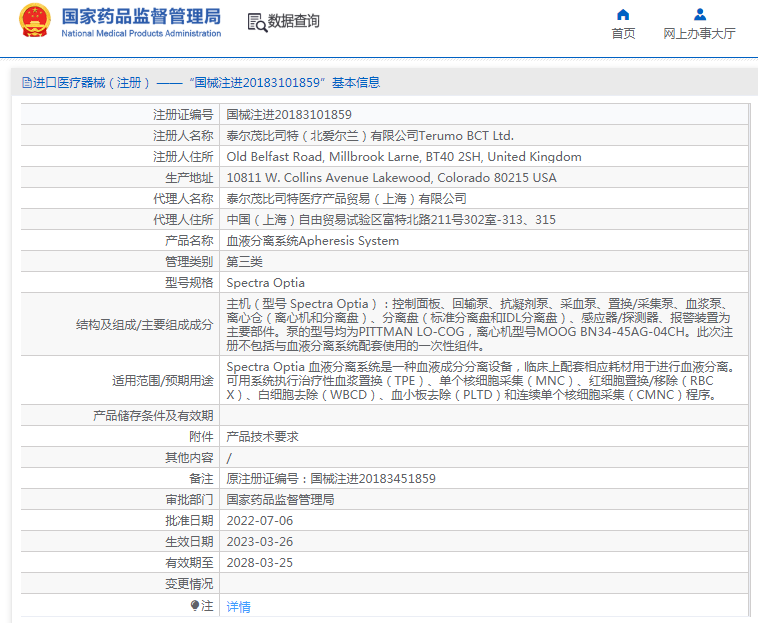Select the Spectra Optia model value
The image size is (758, 623).
pyautogui.click(x=265, y=283)
